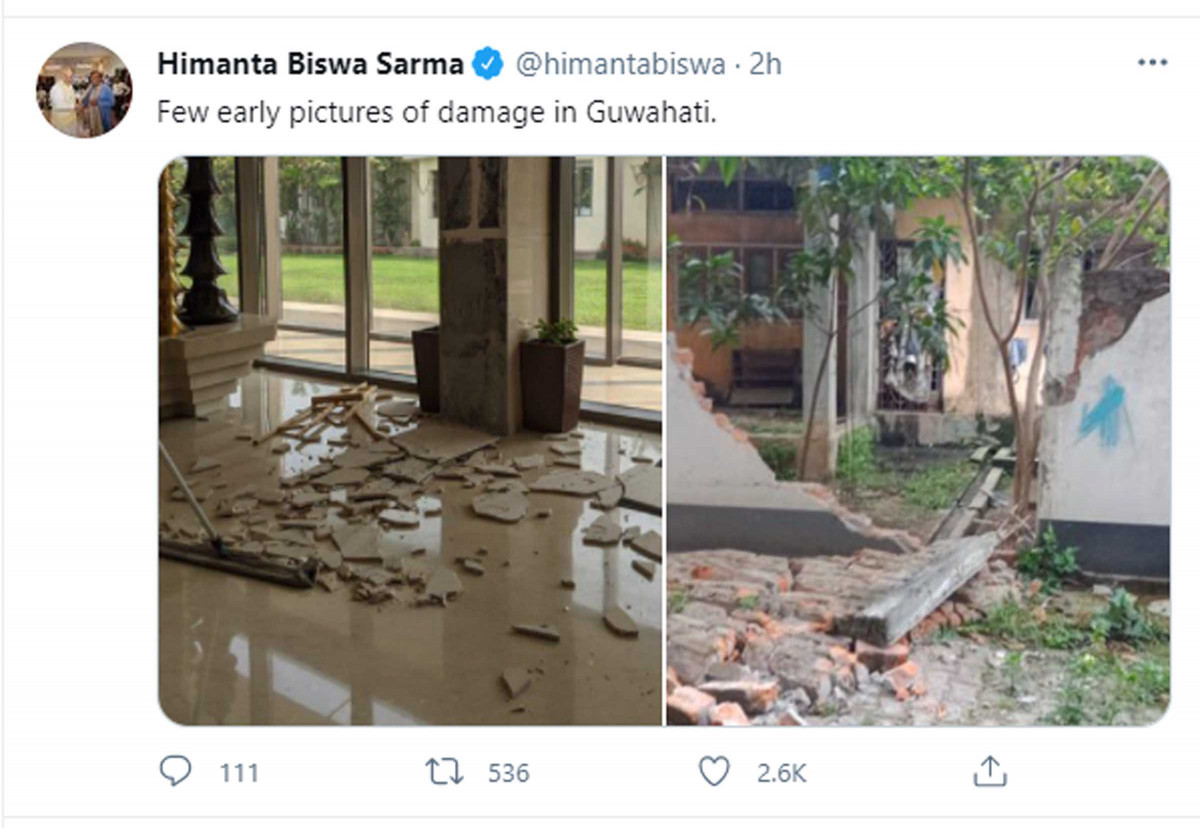Open the share icon for this tweet
The height and width of the screenshot is (828, 1200).
(989, 771)
